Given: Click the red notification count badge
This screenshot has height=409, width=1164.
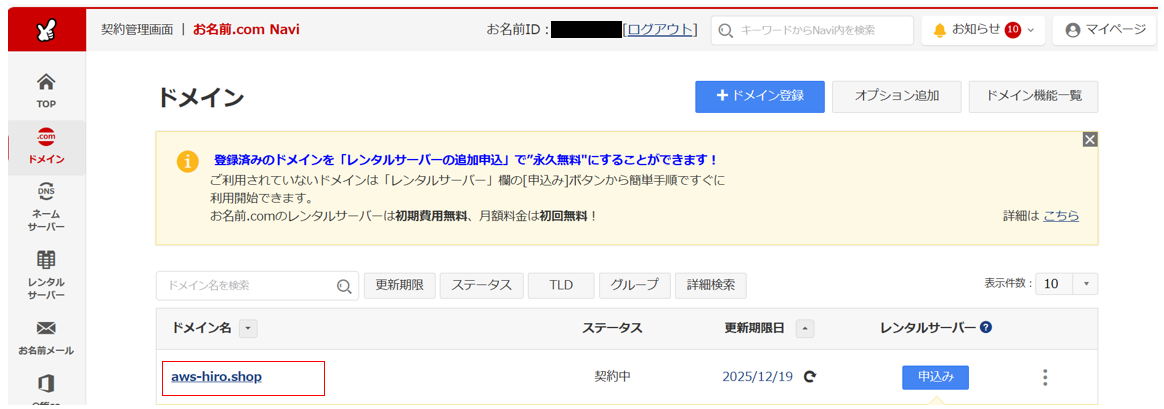Looking at the screenshot, I should pos(1013,30).
